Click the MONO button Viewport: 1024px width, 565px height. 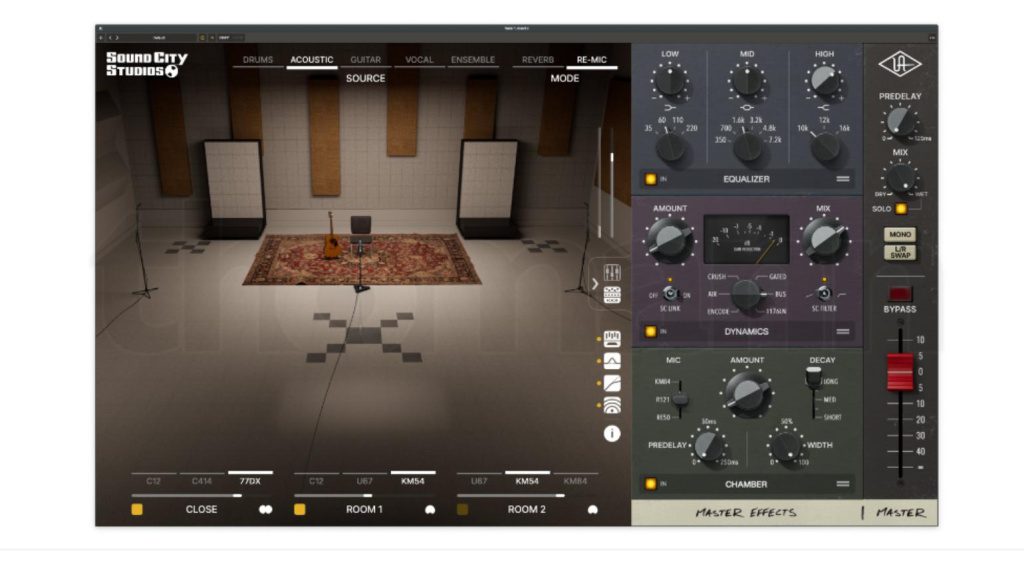click(x=900, y=234)
